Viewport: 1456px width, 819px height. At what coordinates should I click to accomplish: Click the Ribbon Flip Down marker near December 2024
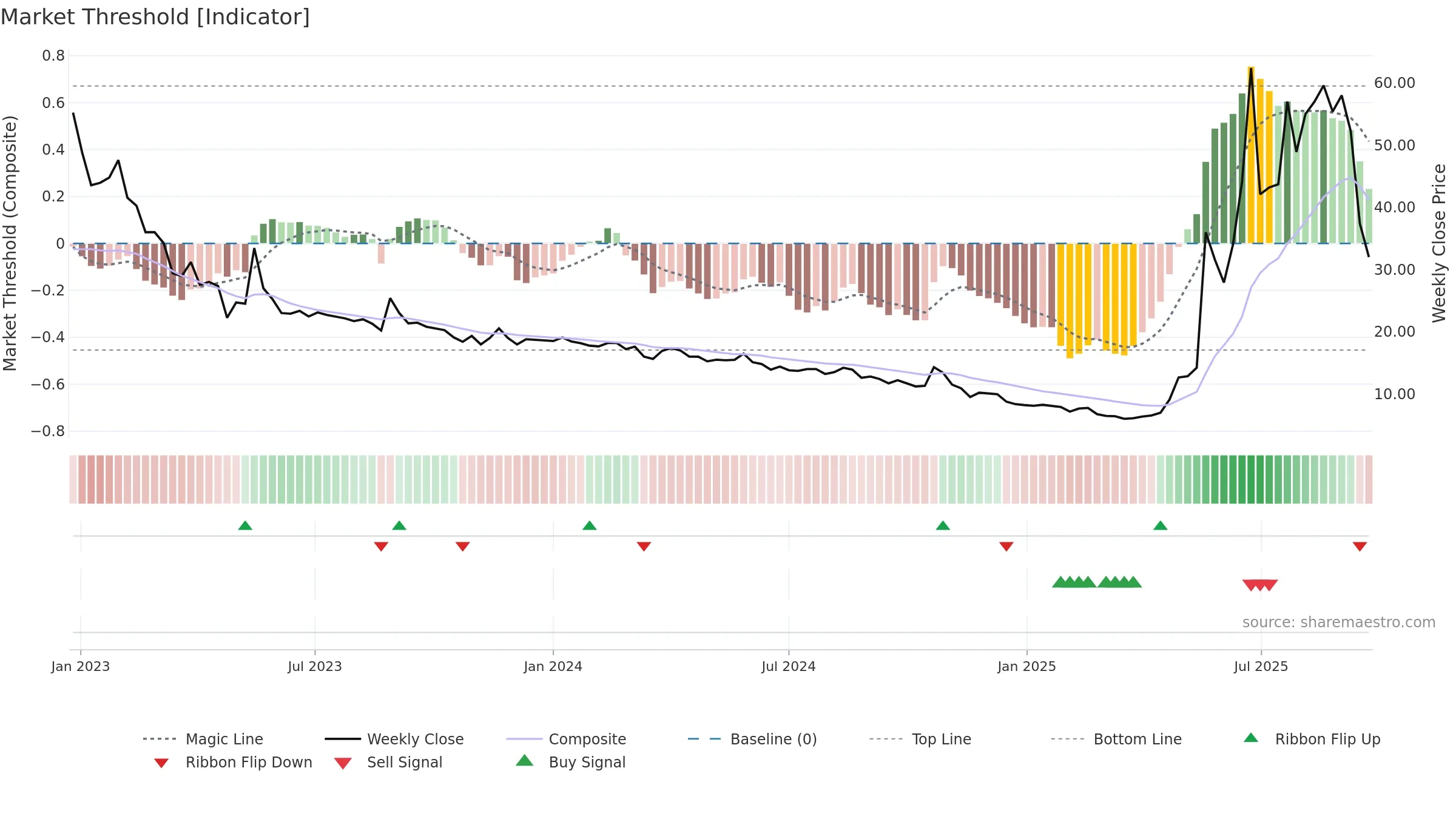tap(1006, 547)
